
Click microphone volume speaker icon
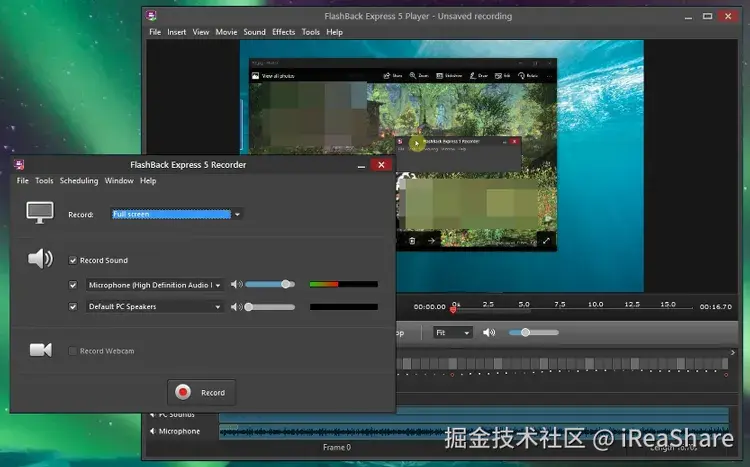coord(236,285)
